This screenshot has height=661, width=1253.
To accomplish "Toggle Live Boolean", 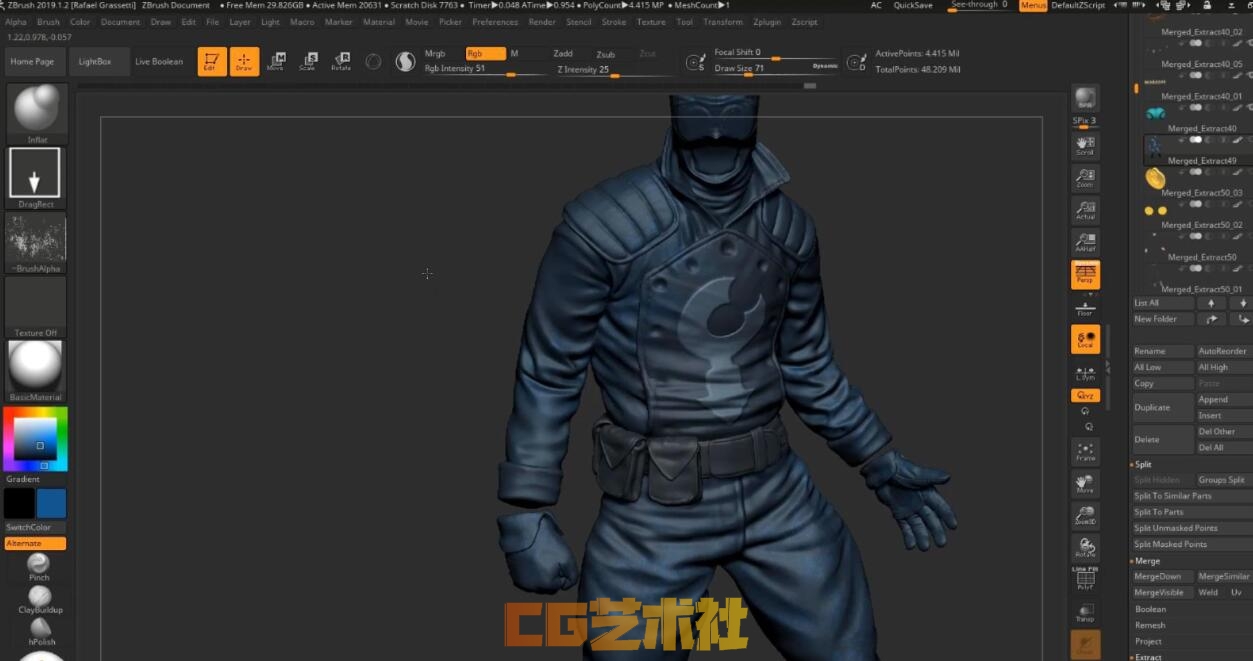I will point(159,62).
